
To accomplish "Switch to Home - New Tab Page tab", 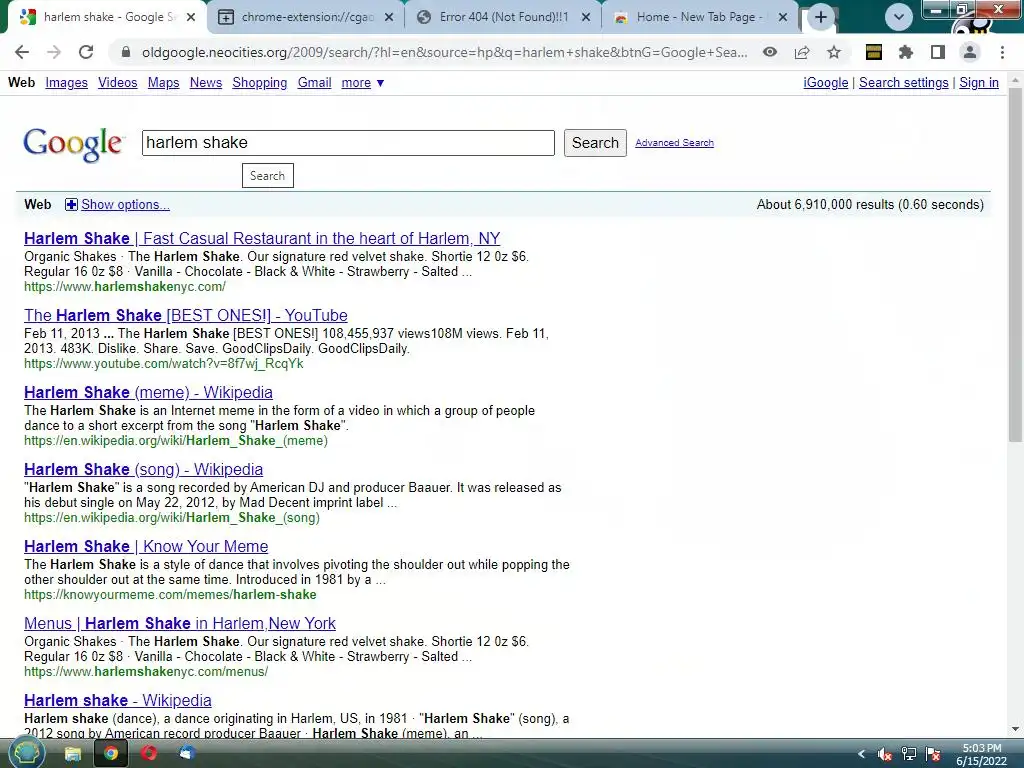I will point(699,17).
